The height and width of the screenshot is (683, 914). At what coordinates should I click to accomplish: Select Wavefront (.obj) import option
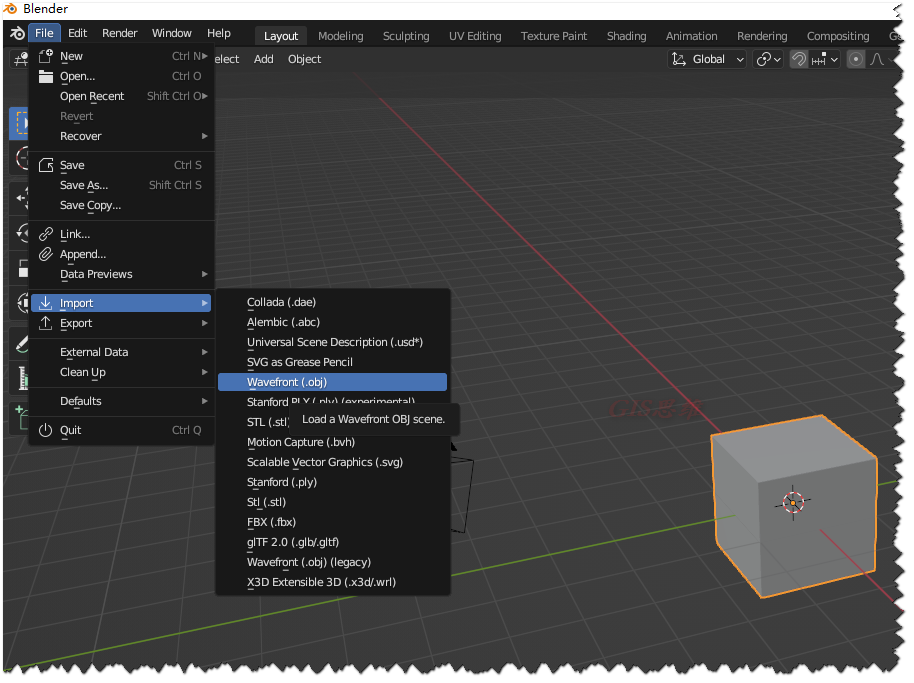(x=332, y=382)
